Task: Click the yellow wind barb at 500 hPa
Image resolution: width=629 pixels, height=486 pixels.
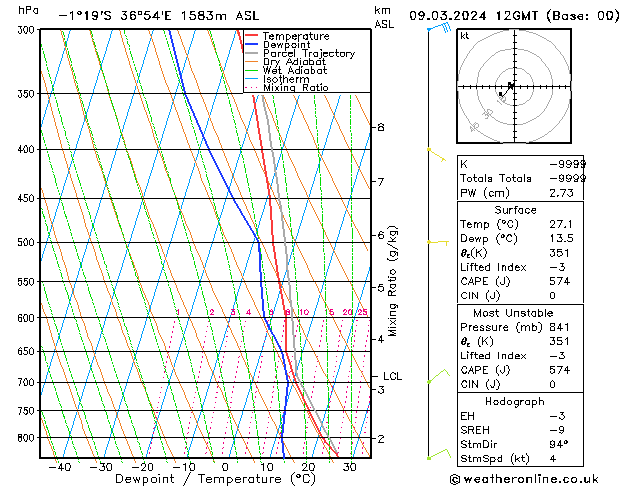Action: click(438, 242)
